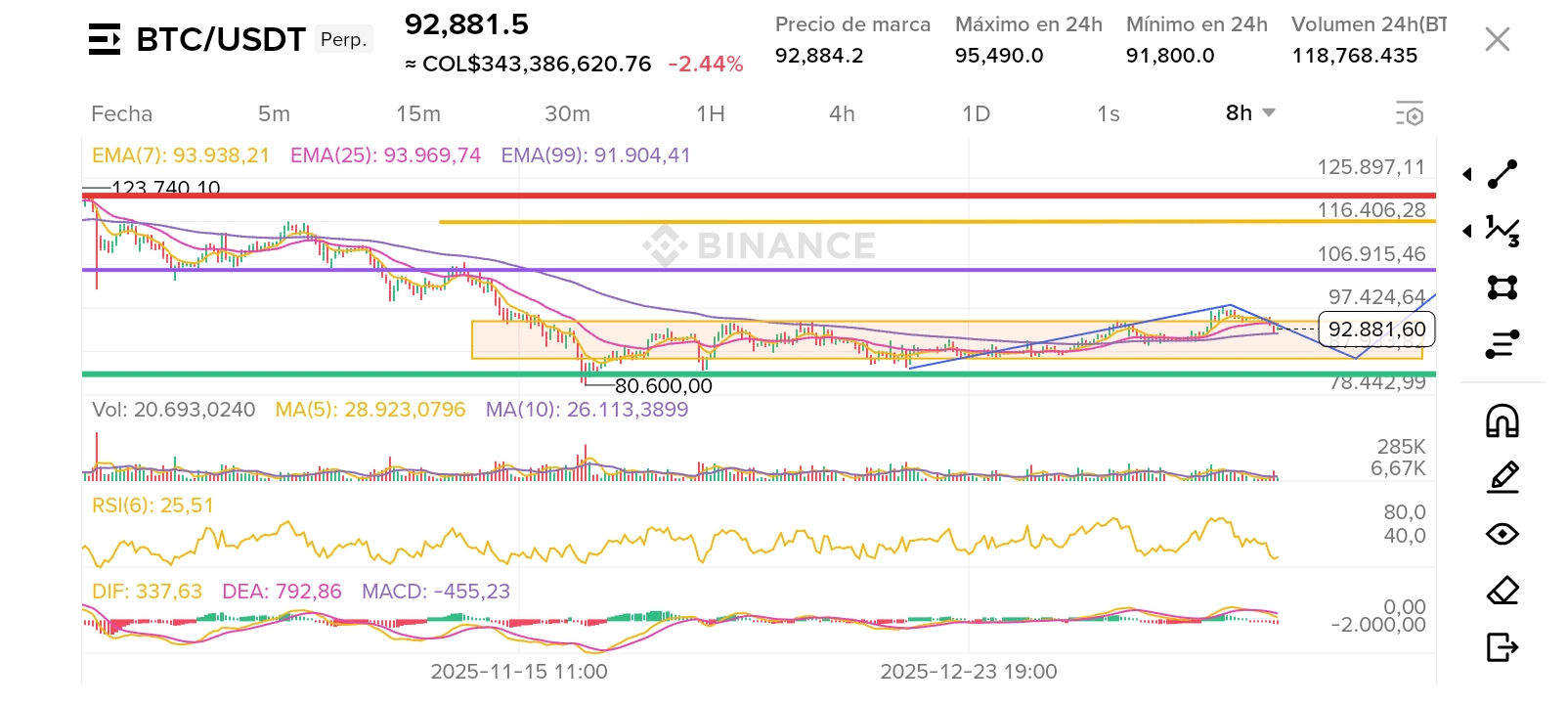Select the 4h timeframe

click(842, 113)
